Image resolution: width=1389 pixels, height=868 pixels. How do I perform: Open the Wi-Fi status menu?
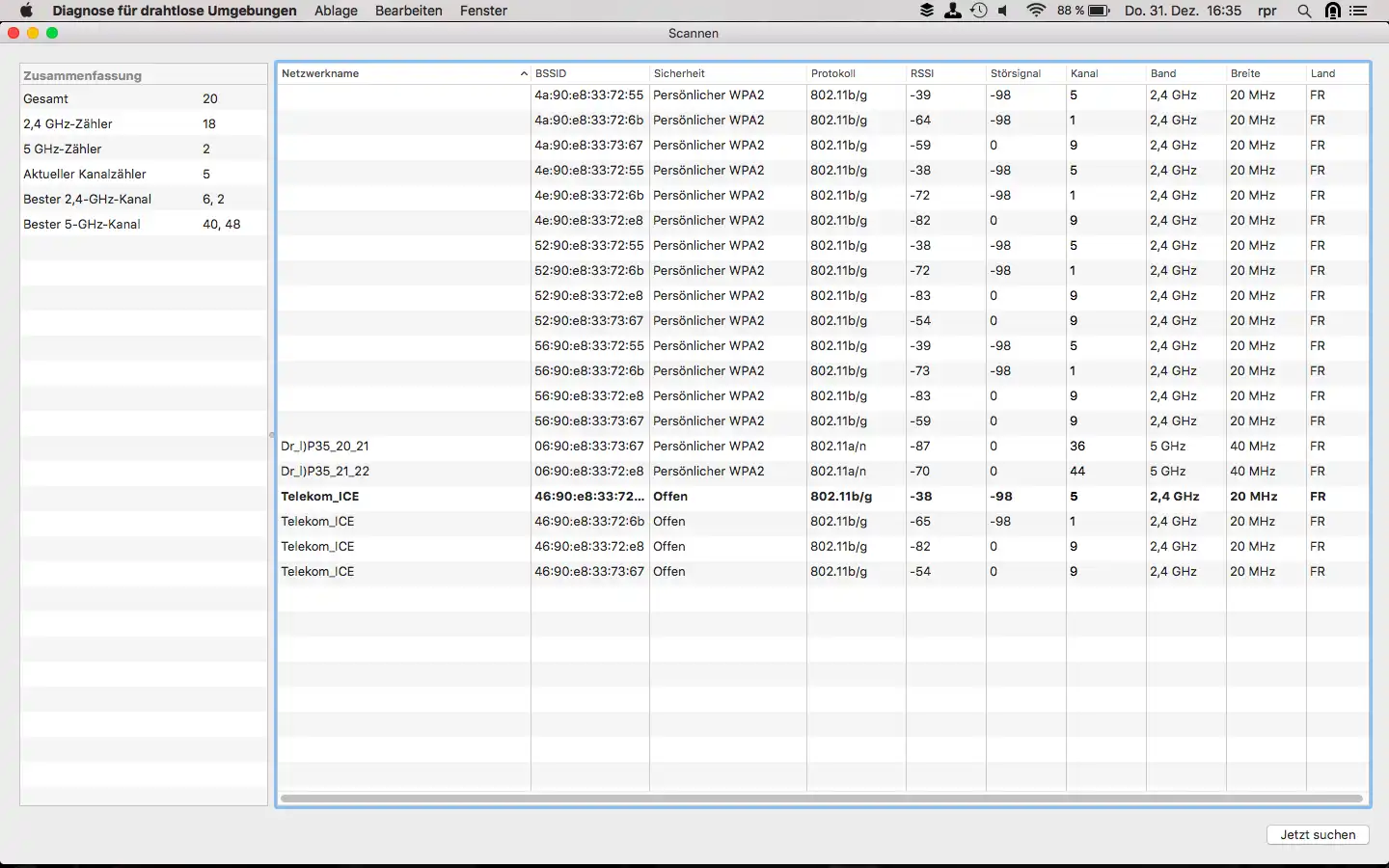point(1036,11)
